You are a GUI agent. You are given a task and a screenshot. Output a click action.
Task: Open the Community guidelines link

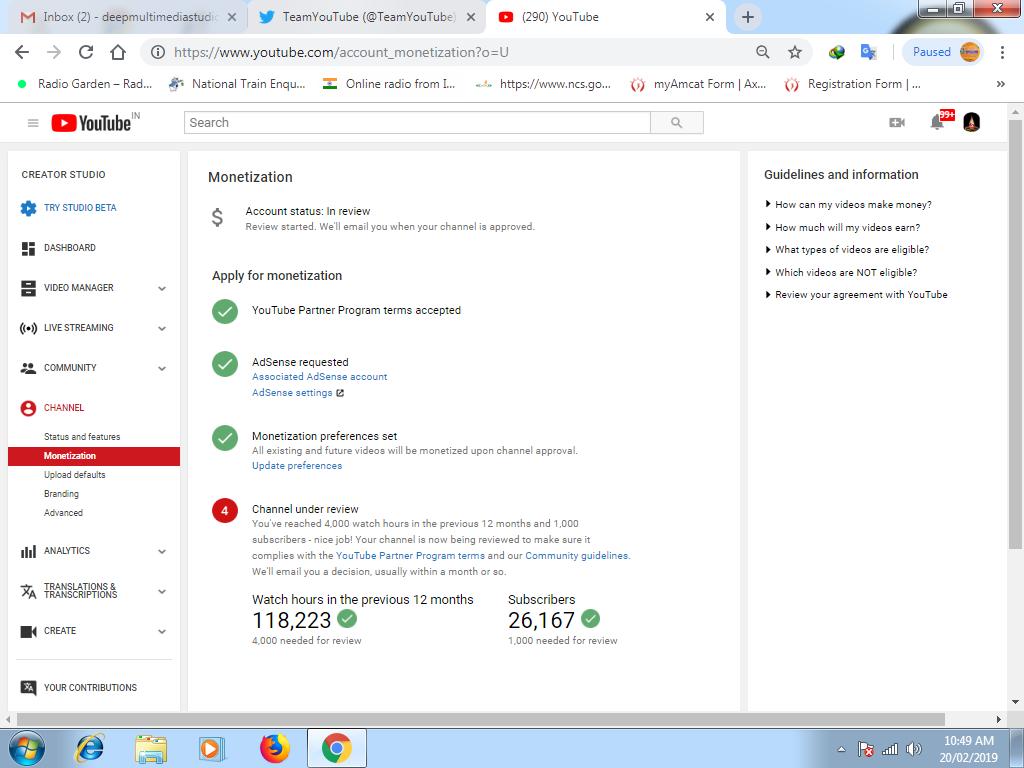(577, 556)
